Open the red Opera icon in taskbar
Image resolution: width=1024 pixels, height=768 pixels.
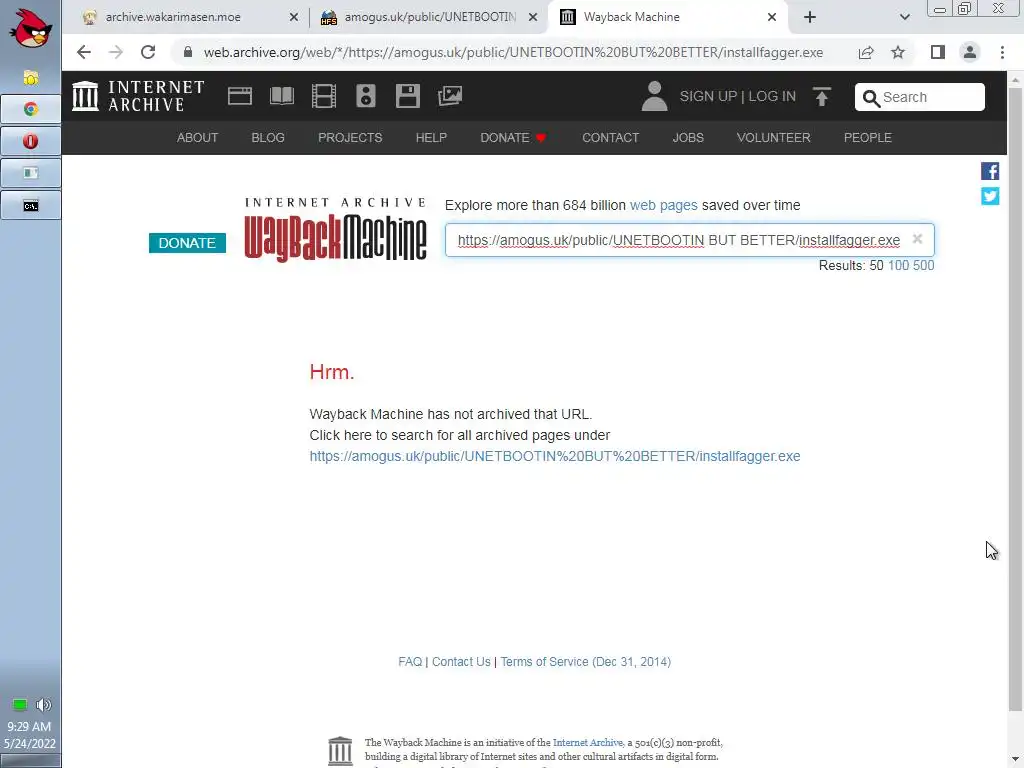pos(31,141)
